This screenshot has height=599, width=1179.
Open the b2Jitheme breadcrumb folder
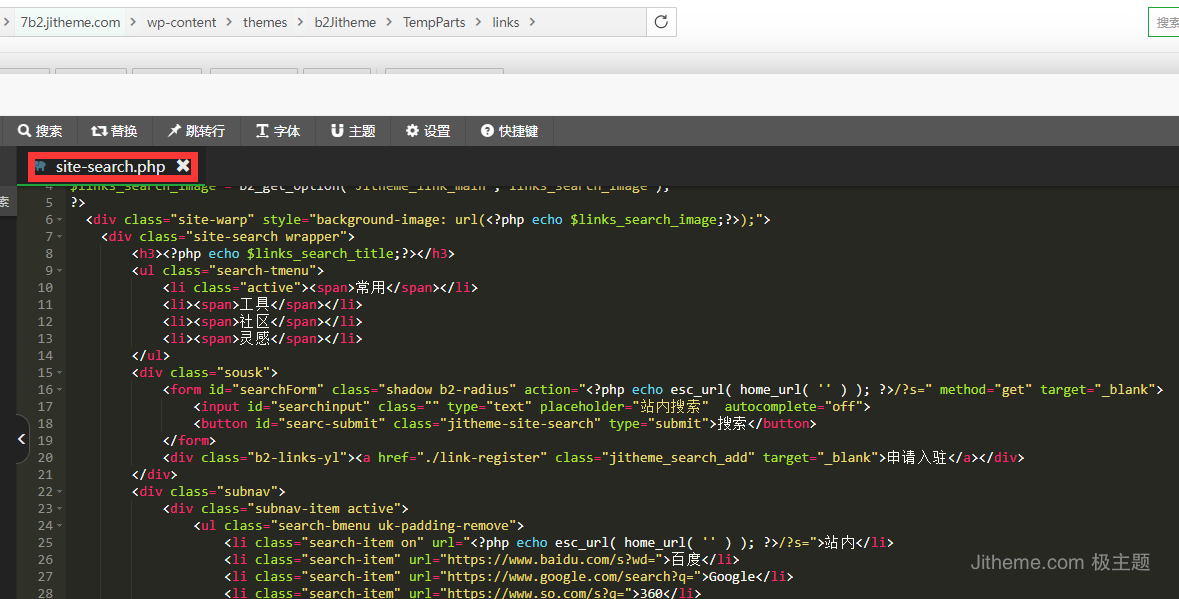[x=344, y=22]
